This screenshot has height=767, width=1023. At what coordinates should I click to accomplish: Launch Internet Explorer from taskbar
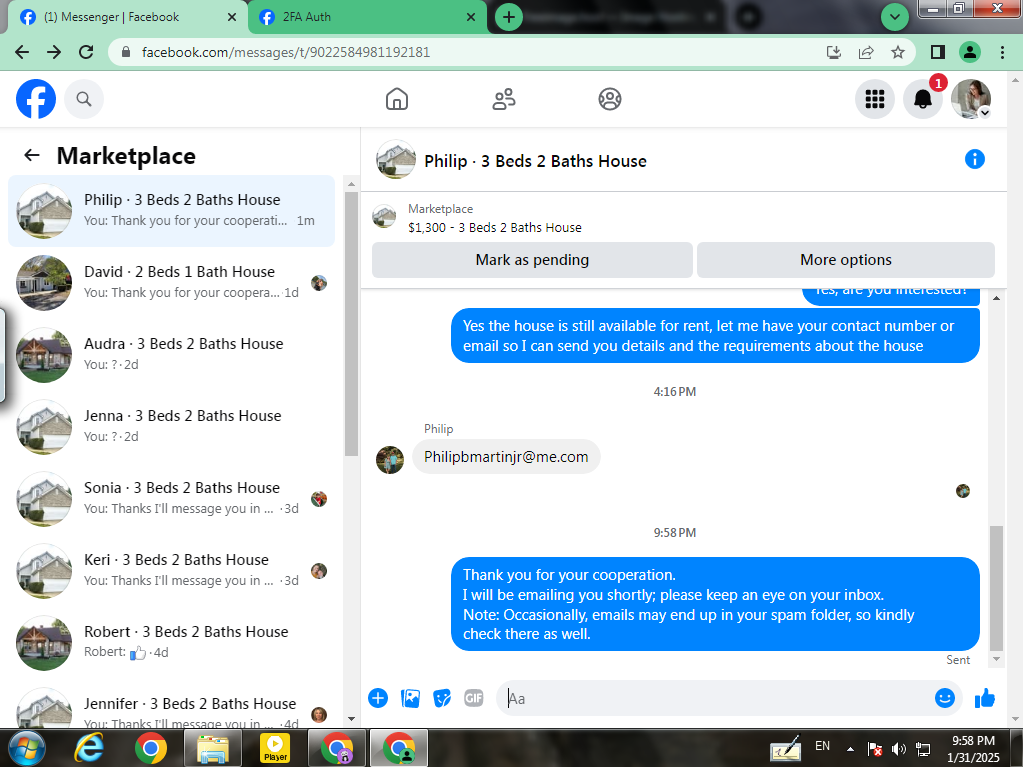(x=89, y=748)
